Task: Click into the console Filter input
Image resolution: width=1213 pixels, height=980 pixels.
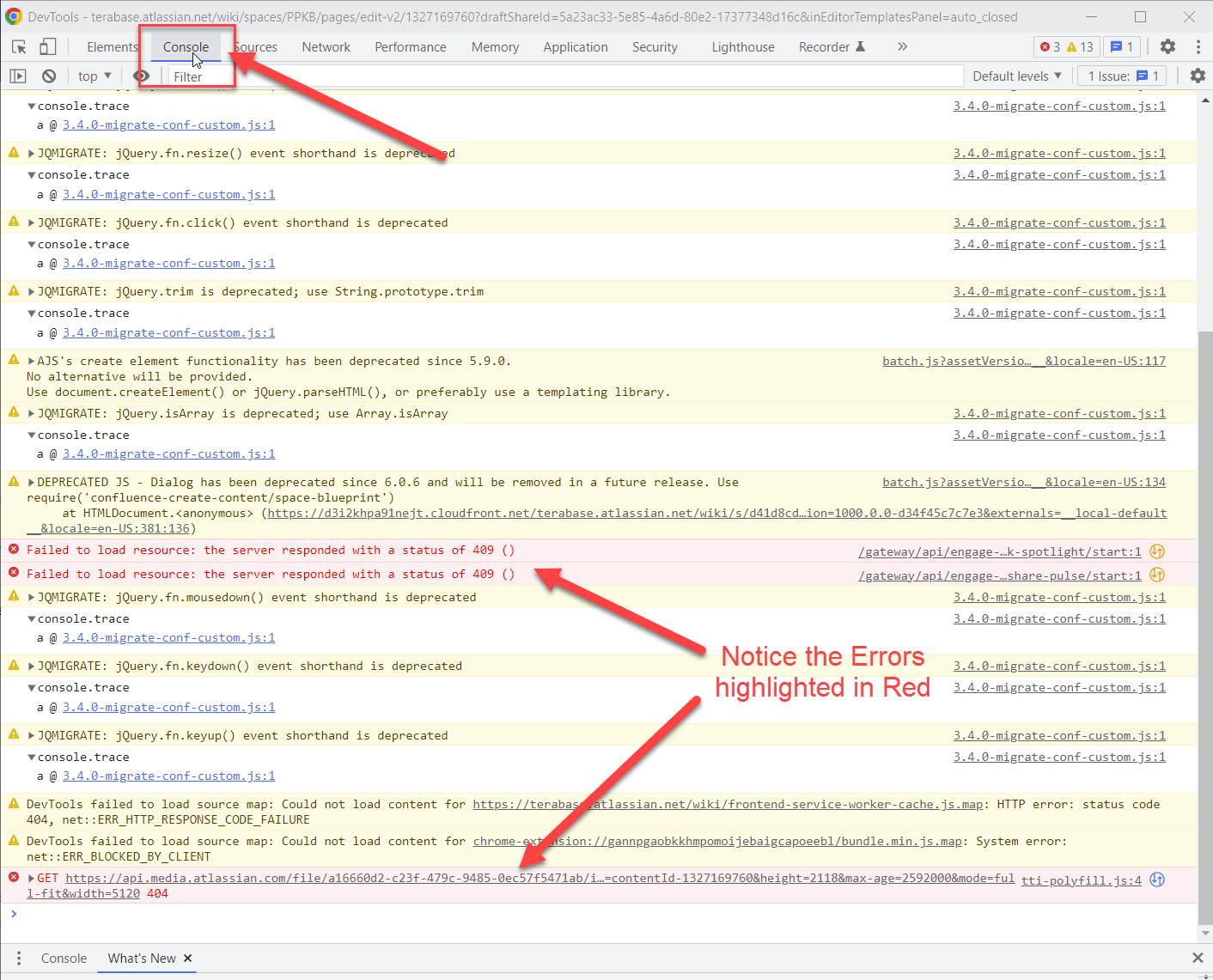Action: (x=564, y=76)
